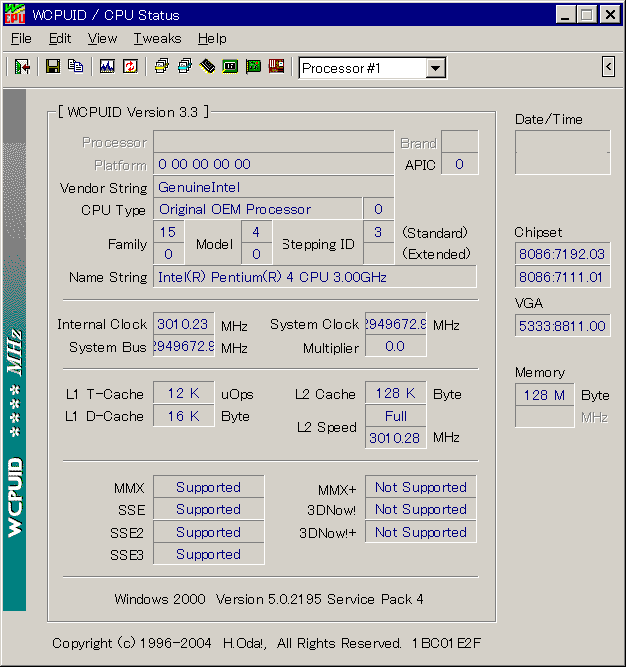Click the Model standard value 4
This screenshot has height=667, width=626.
click(x=256, y=232)
